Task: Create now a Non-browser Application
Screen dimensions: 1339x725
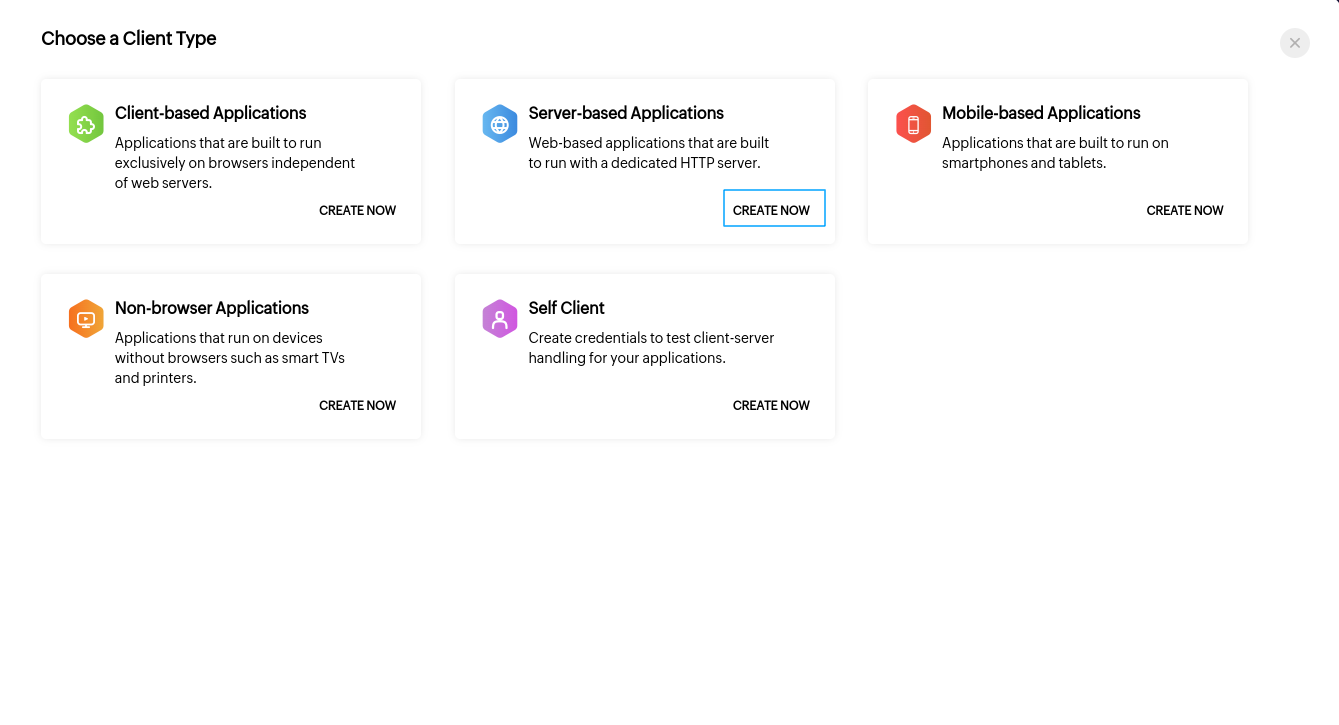Action: (x=357, y=405)
